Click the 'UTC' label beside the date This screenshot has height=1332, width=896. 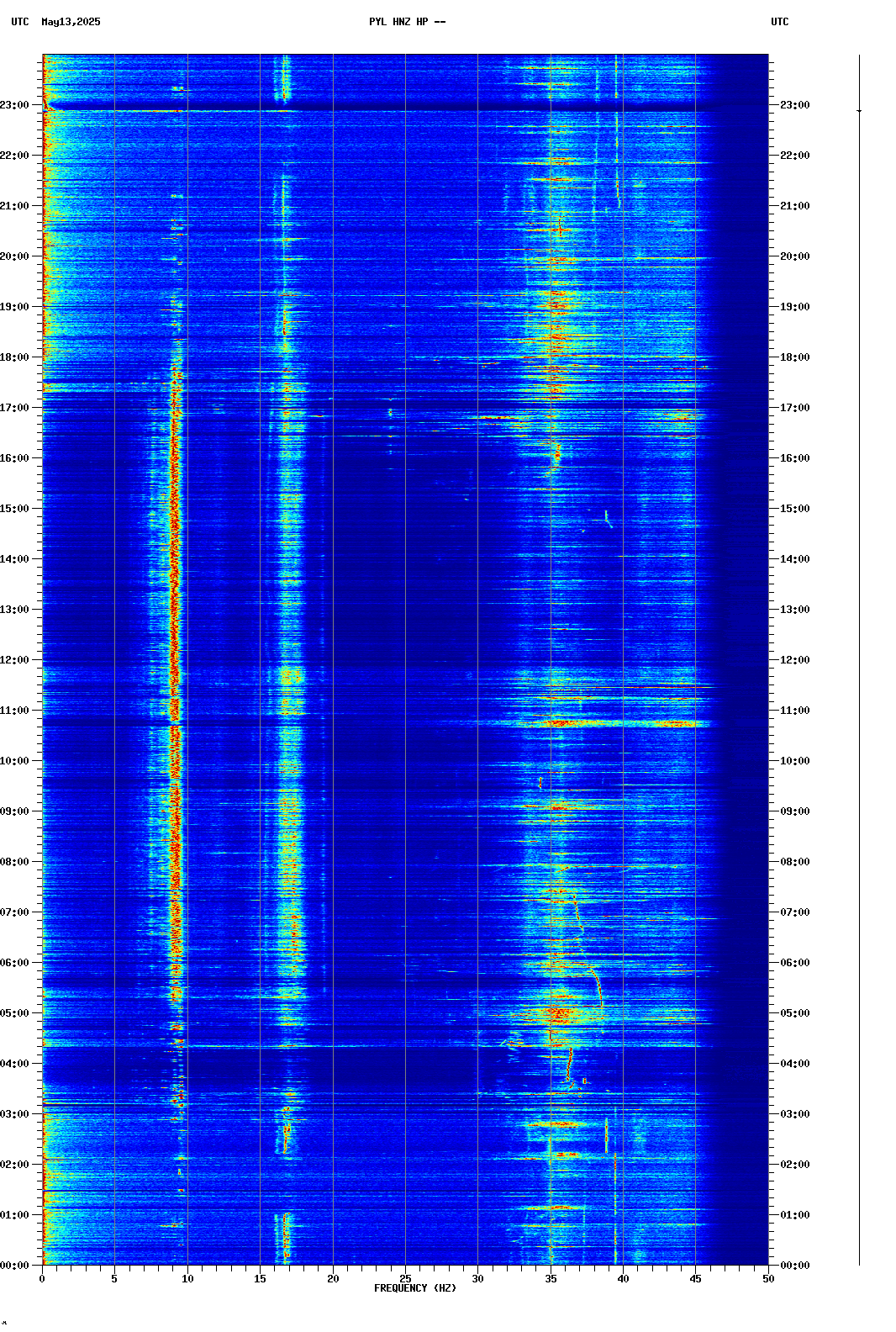20,22
